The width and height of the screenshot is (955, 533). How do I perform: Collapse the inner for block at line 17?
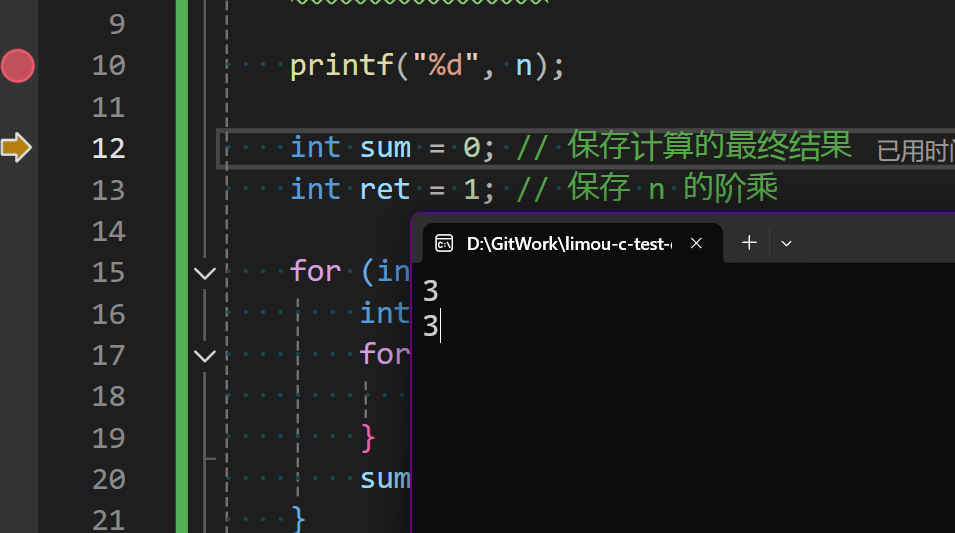tap(205, 355)
